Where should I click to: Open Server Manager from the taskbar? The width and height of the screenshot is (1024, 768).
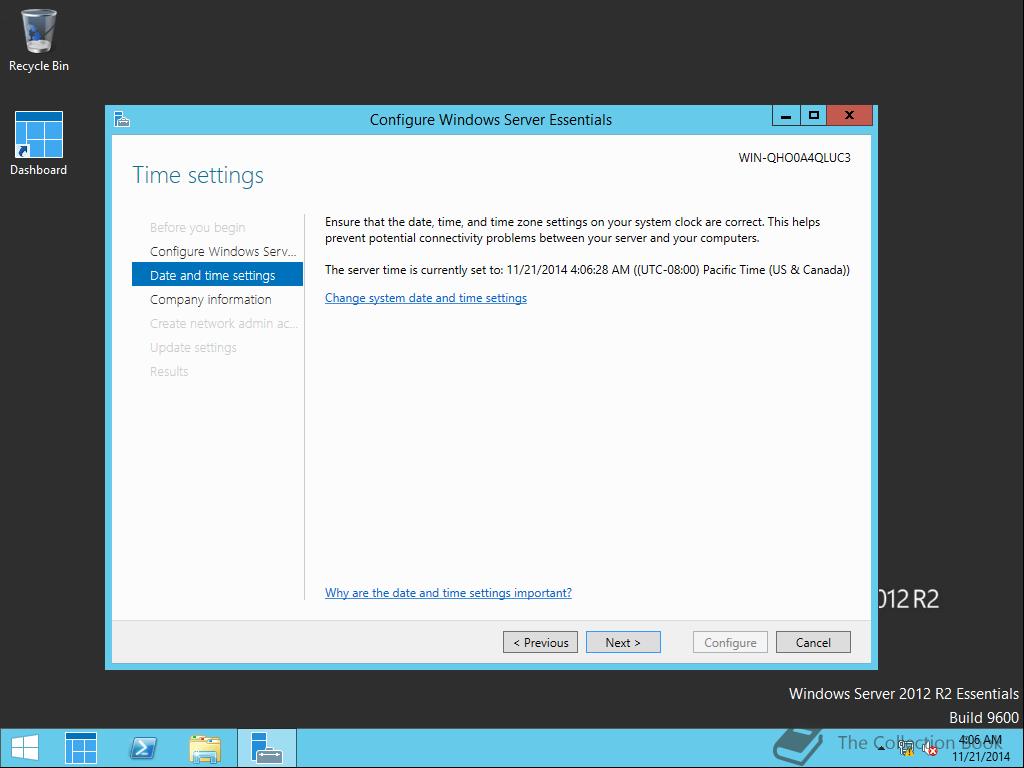tap(81, 748)
